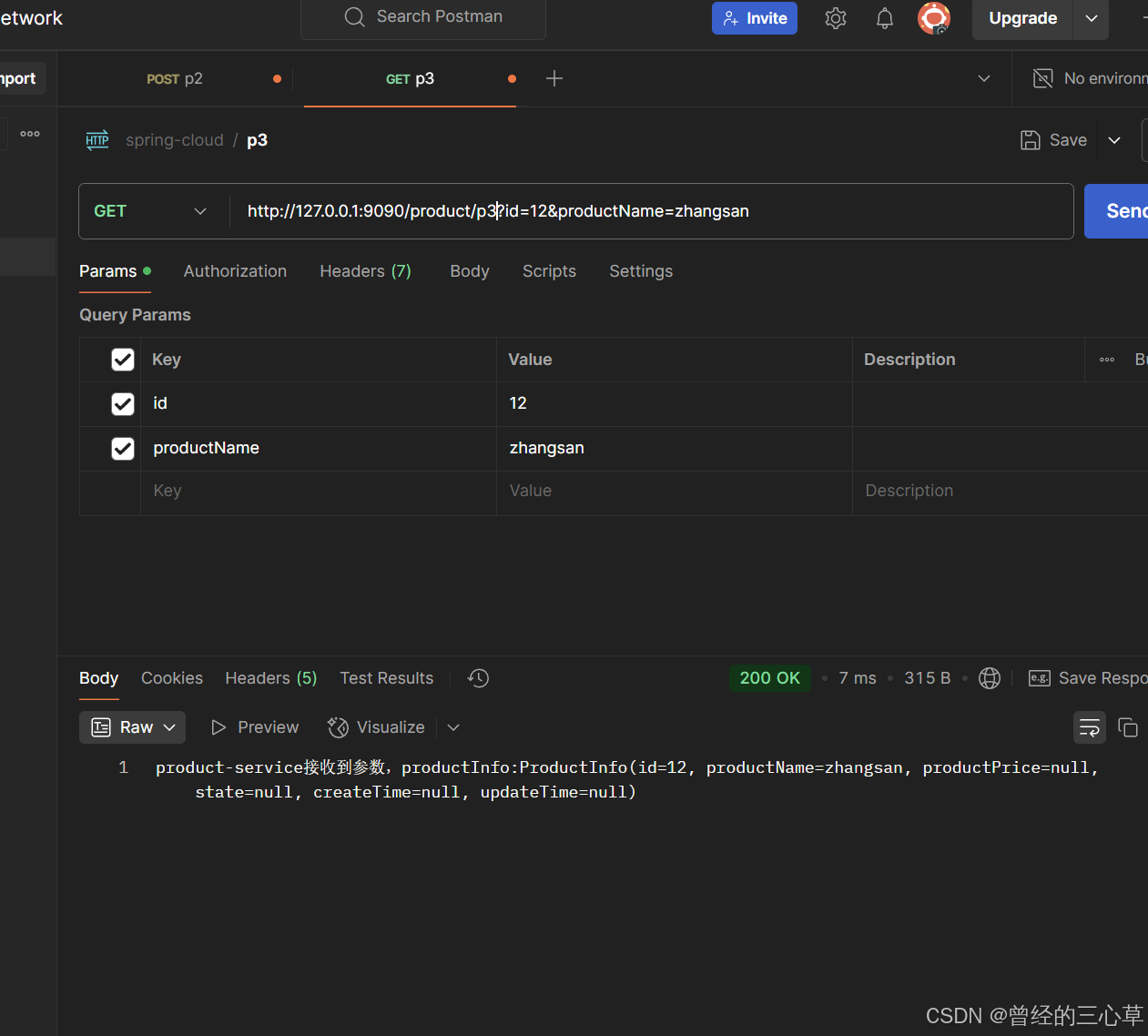This screenshot has height=1036, width=1148.
Task: Click the network globe icon
Action: click(x=990, y=678)
